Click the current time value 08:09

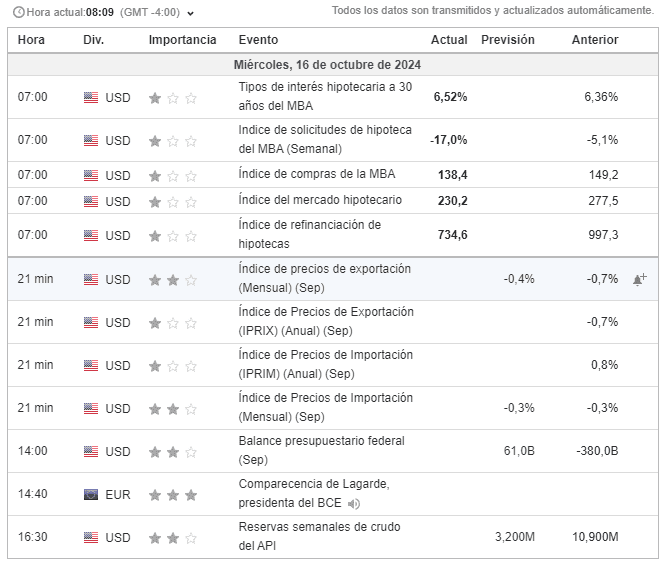100,12
